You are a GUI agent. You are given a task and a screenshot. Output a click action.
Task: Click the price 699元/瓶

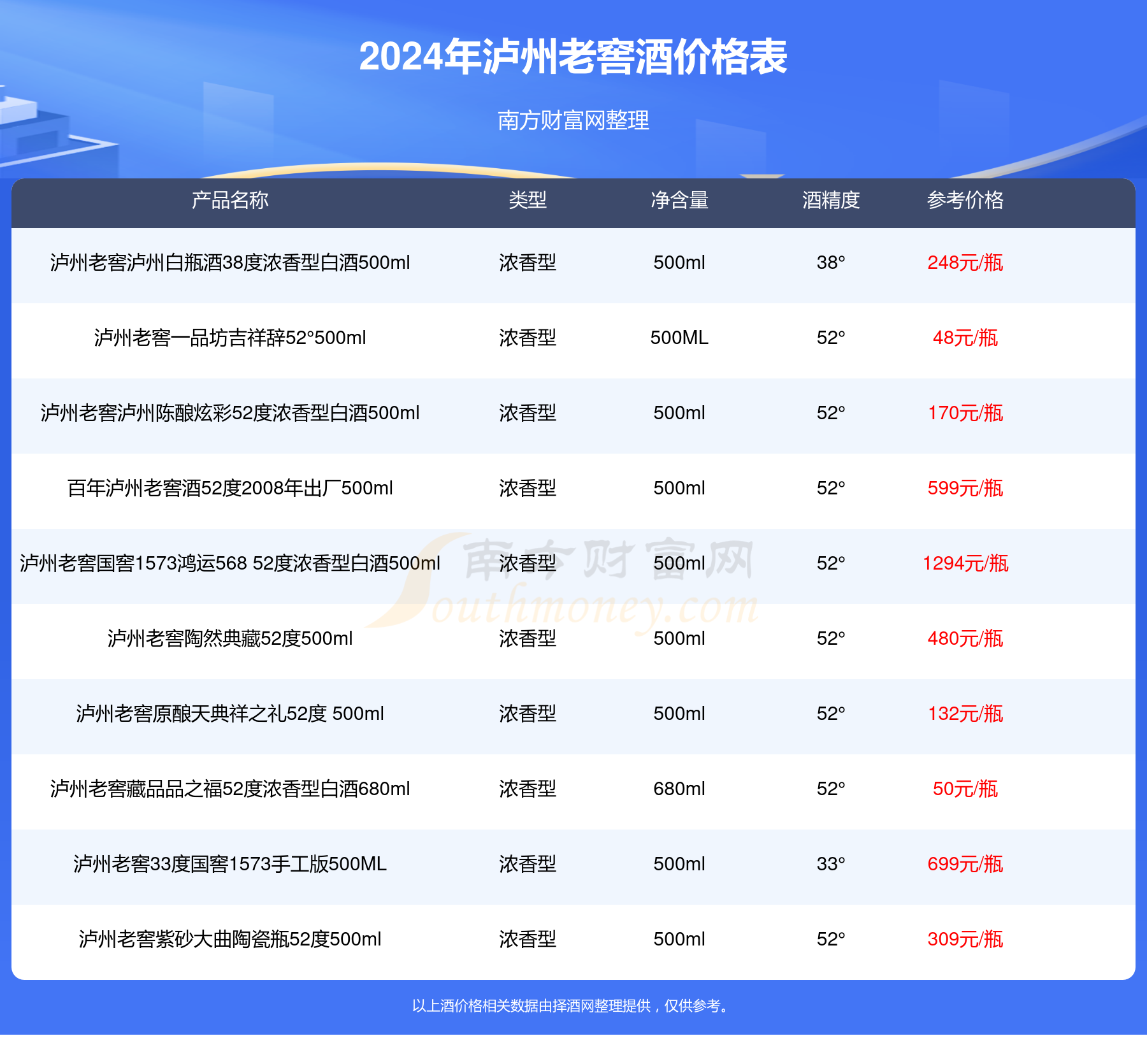pos(965,864)
